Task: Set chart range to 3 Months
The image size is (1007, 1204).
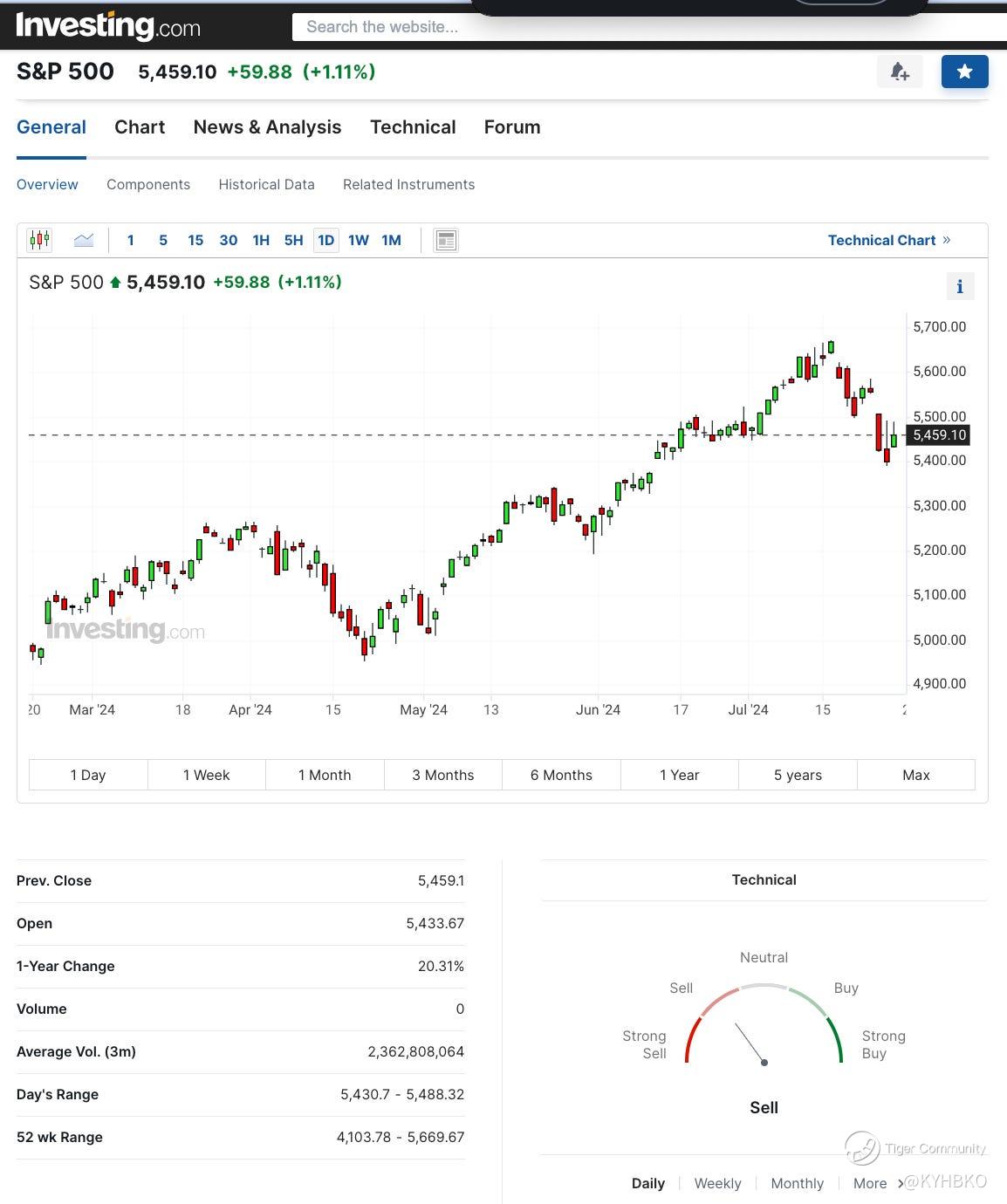Action: coord(443,775)
